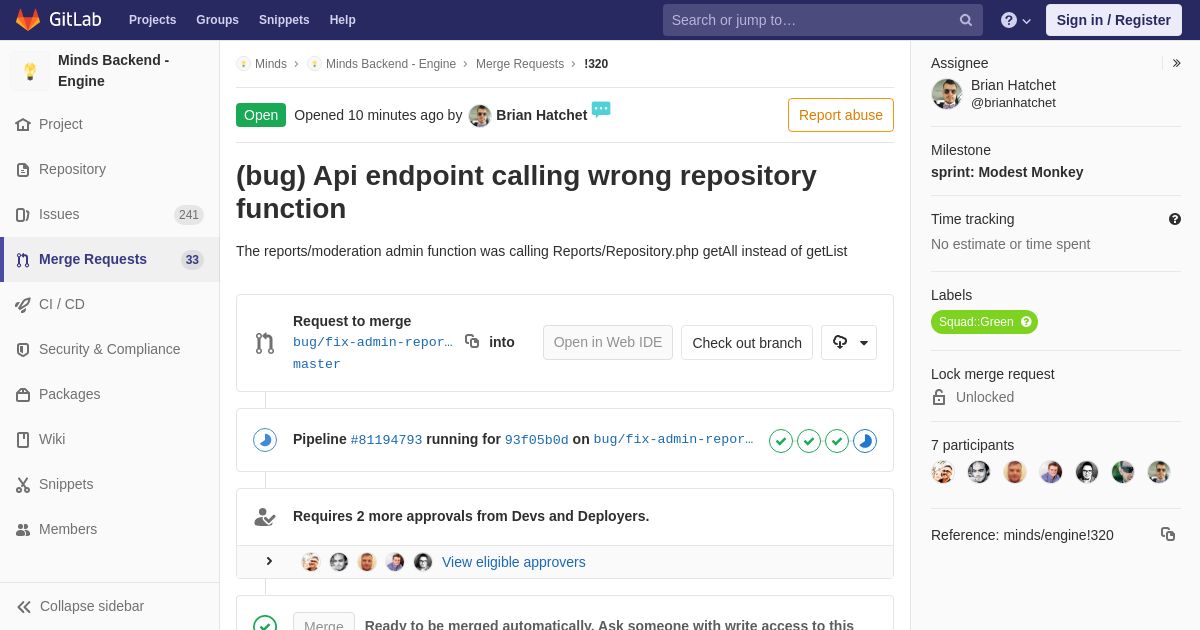
Task: Click the Merge button
Action: click(324, 621)
